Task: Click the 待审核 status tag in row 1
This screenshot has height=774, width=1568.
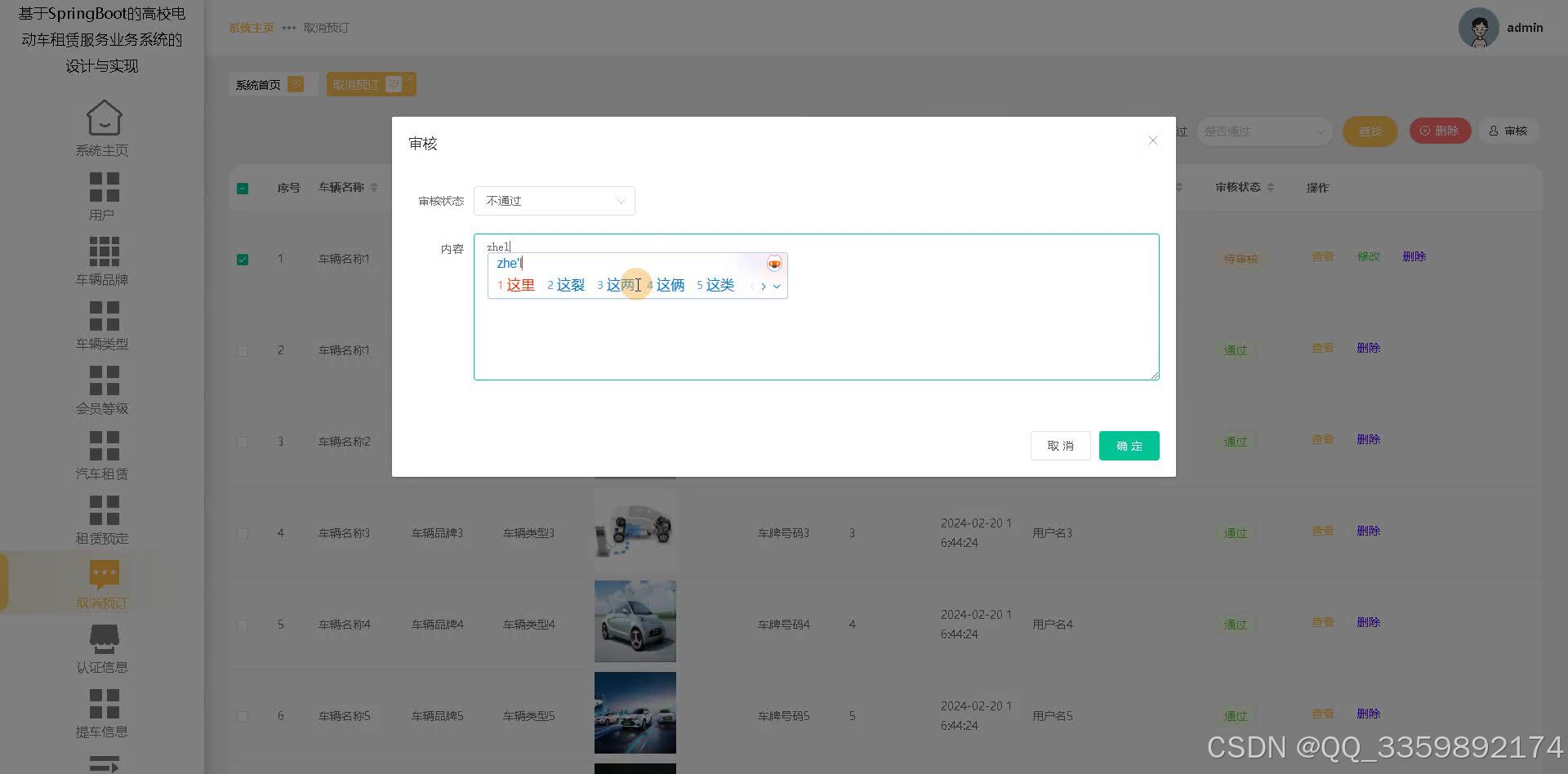Action: pyautogui.click(x=1241, y=259)
